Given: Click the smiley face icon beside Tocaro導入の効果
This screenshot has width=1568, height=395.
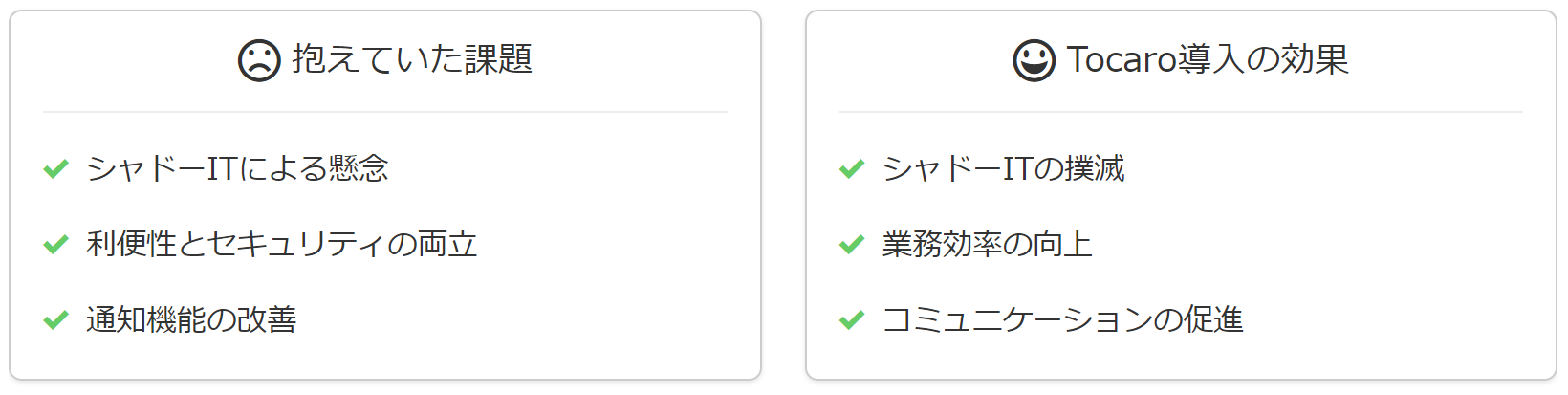Looking at the screenshot, I should pos(1034,60).
